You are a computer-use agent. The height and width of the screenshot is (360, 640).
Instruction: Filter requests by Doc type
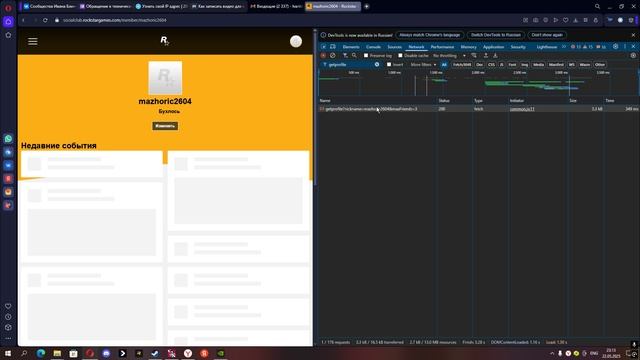[x=479, y=64]
